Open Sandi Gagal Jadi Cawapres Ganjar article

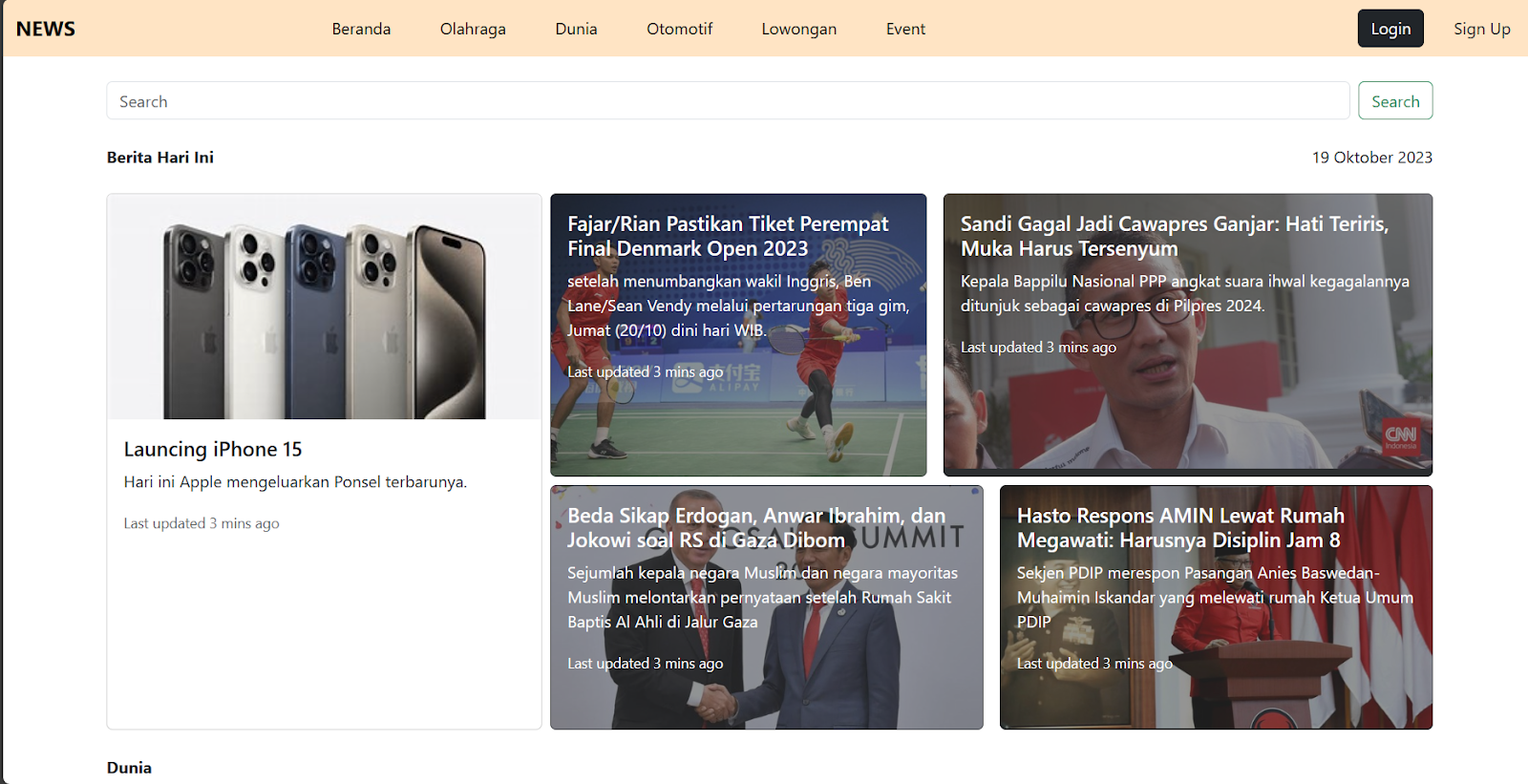(1188, 335)
